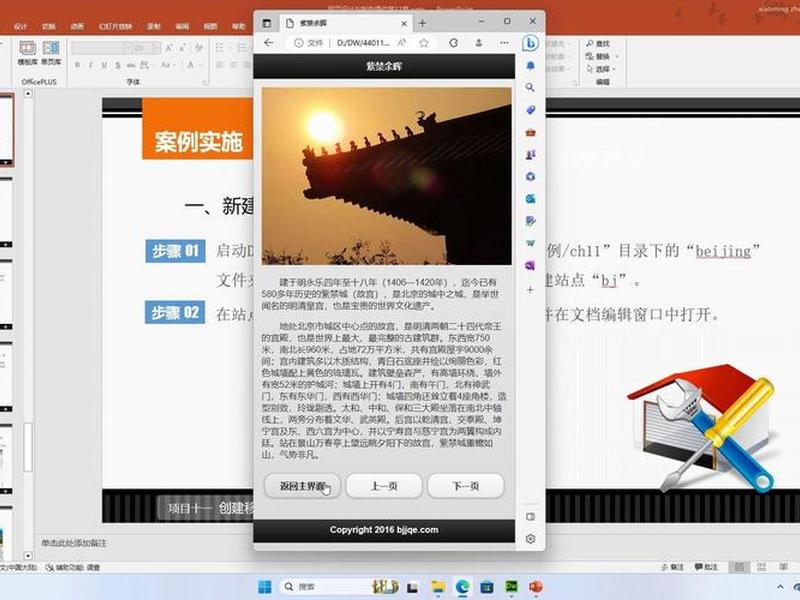Increase font size with larger A icon
Image resolution: width=800 pixels, height=600 pixels.
(169, 48)
